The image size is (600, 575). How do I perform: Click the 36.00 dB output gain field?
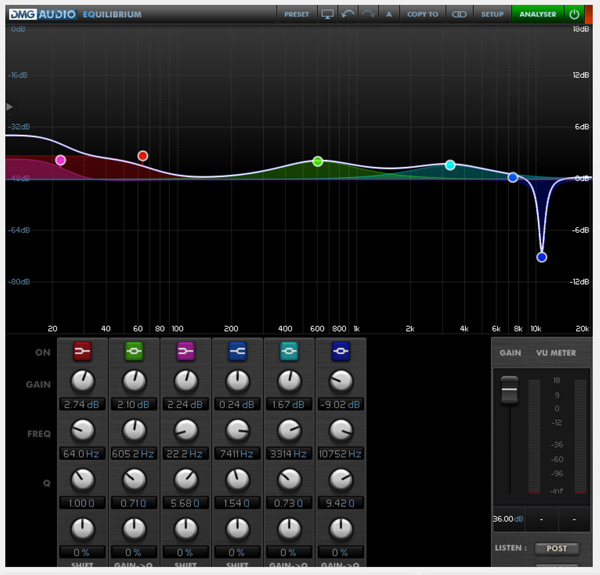coord(509,519)
